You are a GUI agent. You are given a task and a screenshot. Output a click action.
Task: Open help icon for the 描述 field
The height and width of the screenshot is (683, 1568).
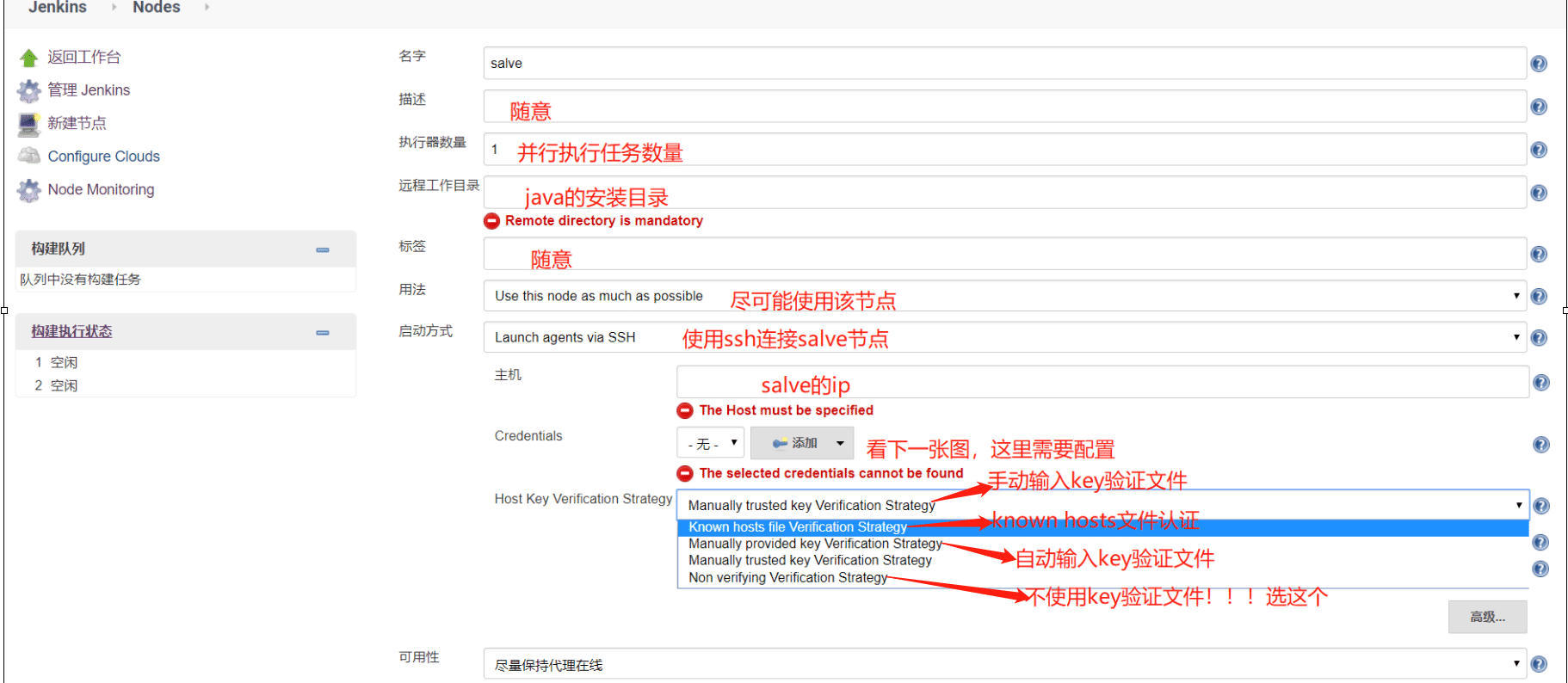point(1539,107)
